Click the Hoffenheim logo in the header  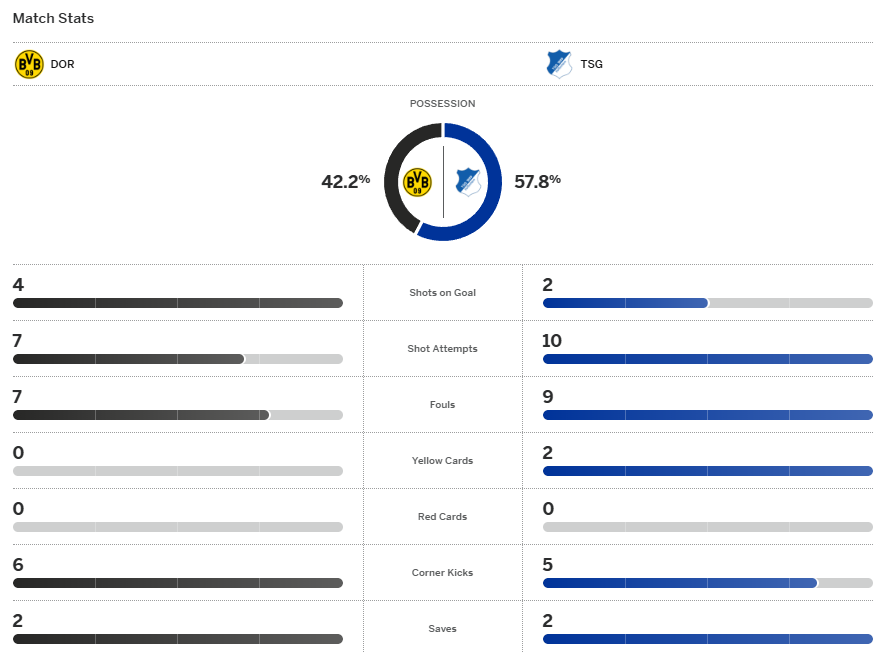(x=559, y=64)
